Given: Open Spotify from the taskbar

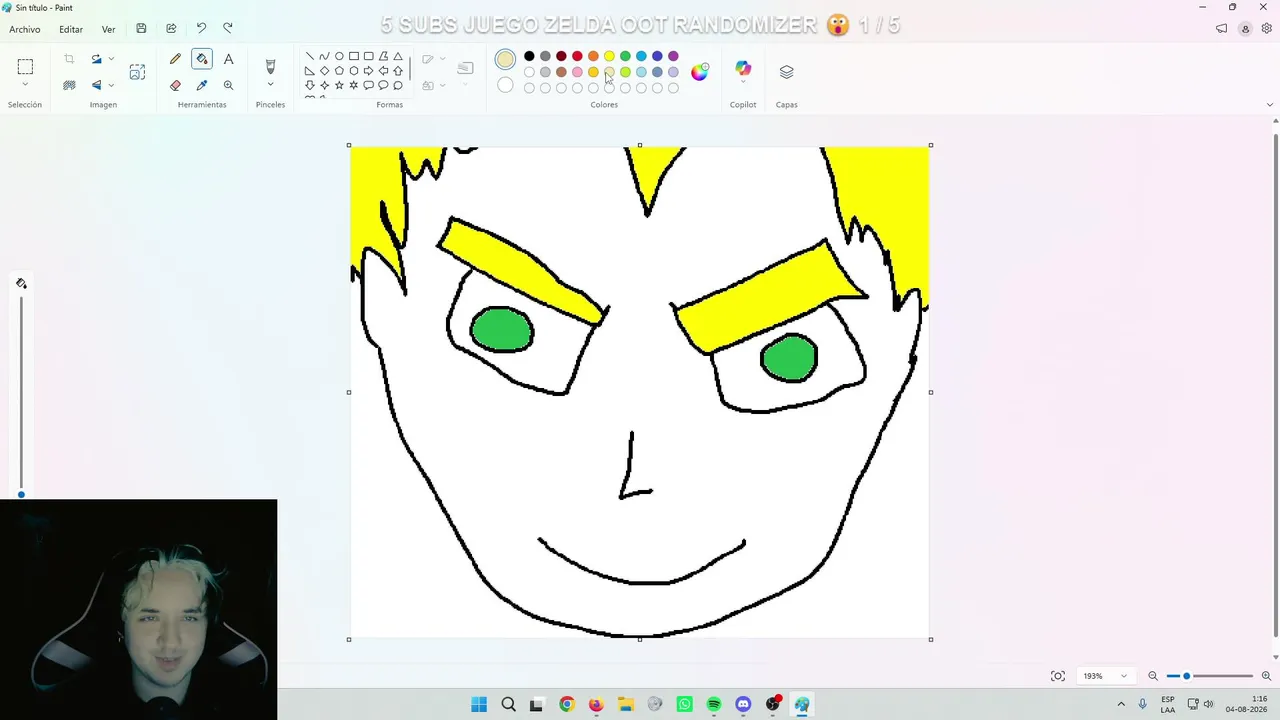Looking at the screenshot, I should (714, 704).
